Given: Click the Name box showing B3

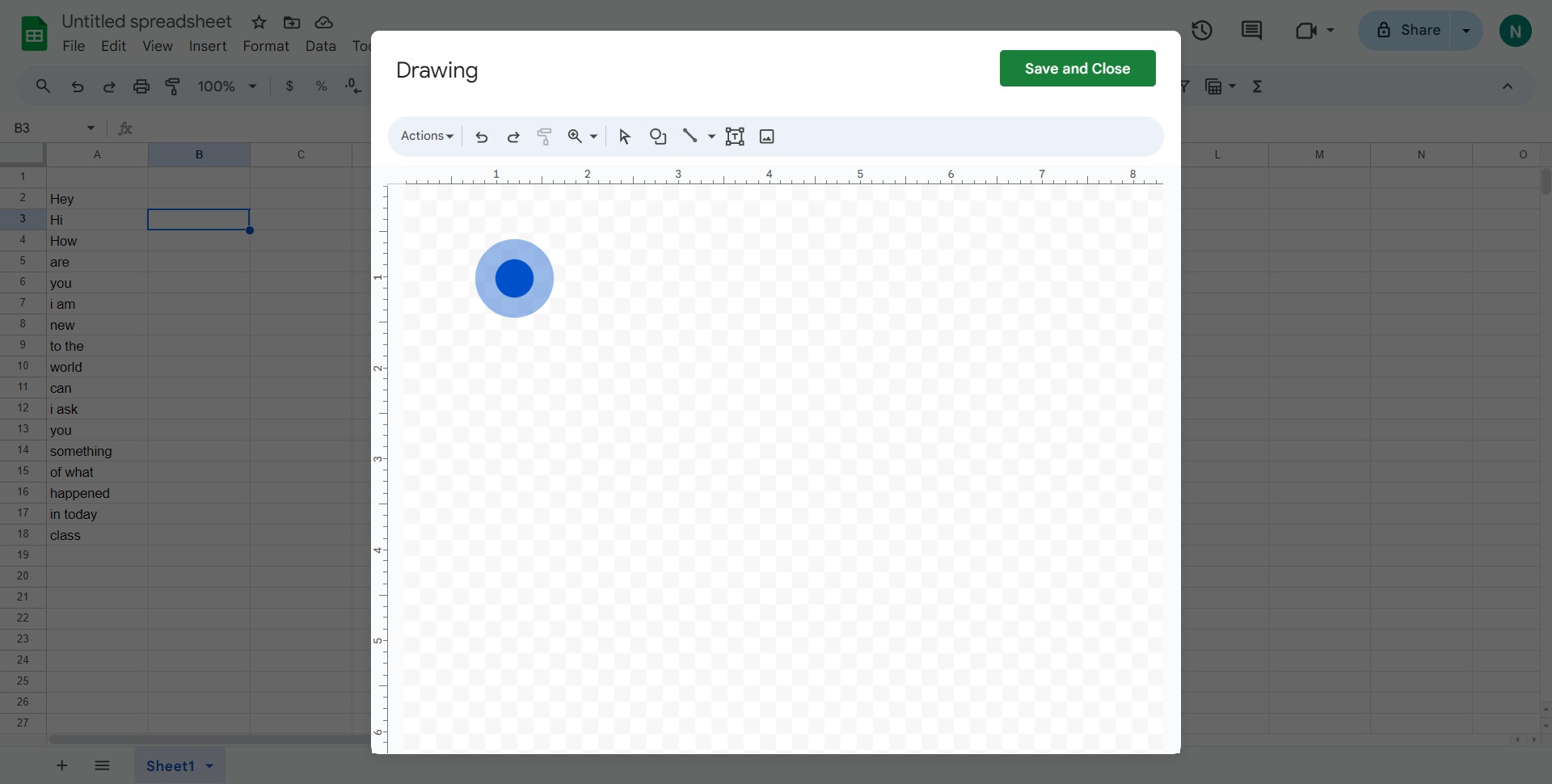Looking at the screenshot, I should 54,128.
